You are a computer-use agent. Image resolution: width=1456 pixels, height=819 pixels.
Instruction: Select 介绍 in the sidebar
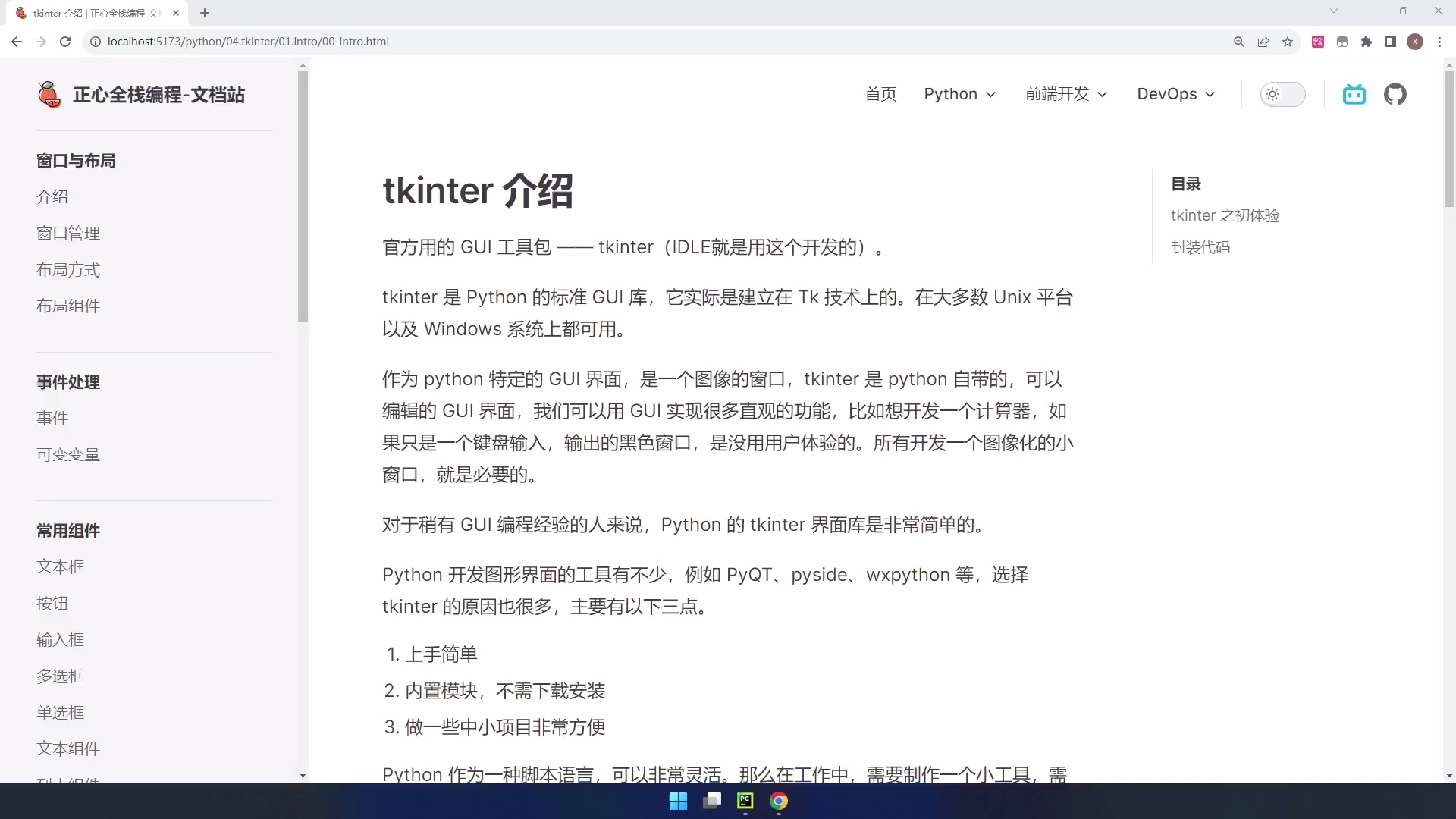pyautogui.click(x=52, y=196)
